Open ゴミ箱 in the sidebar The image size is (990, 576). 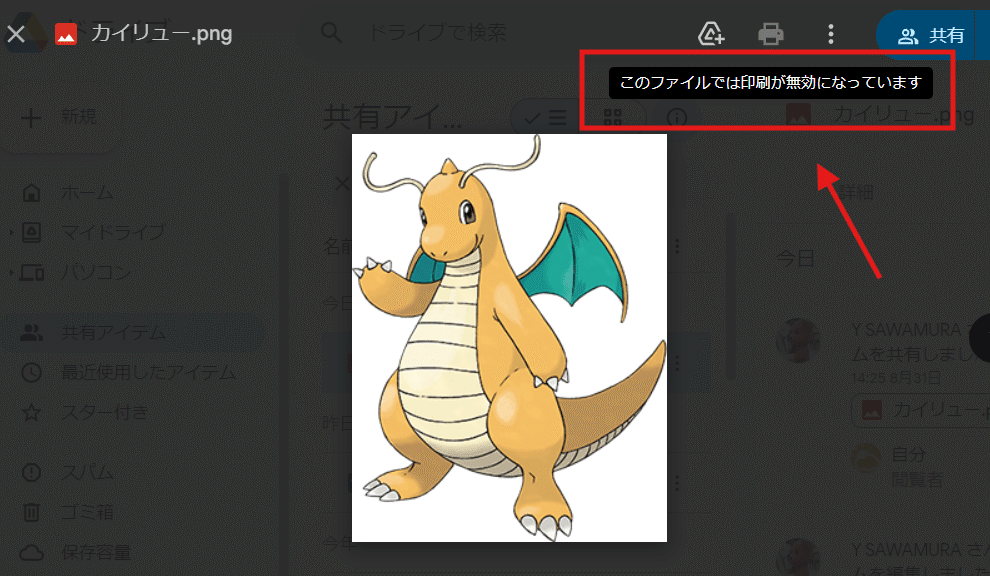87,512
